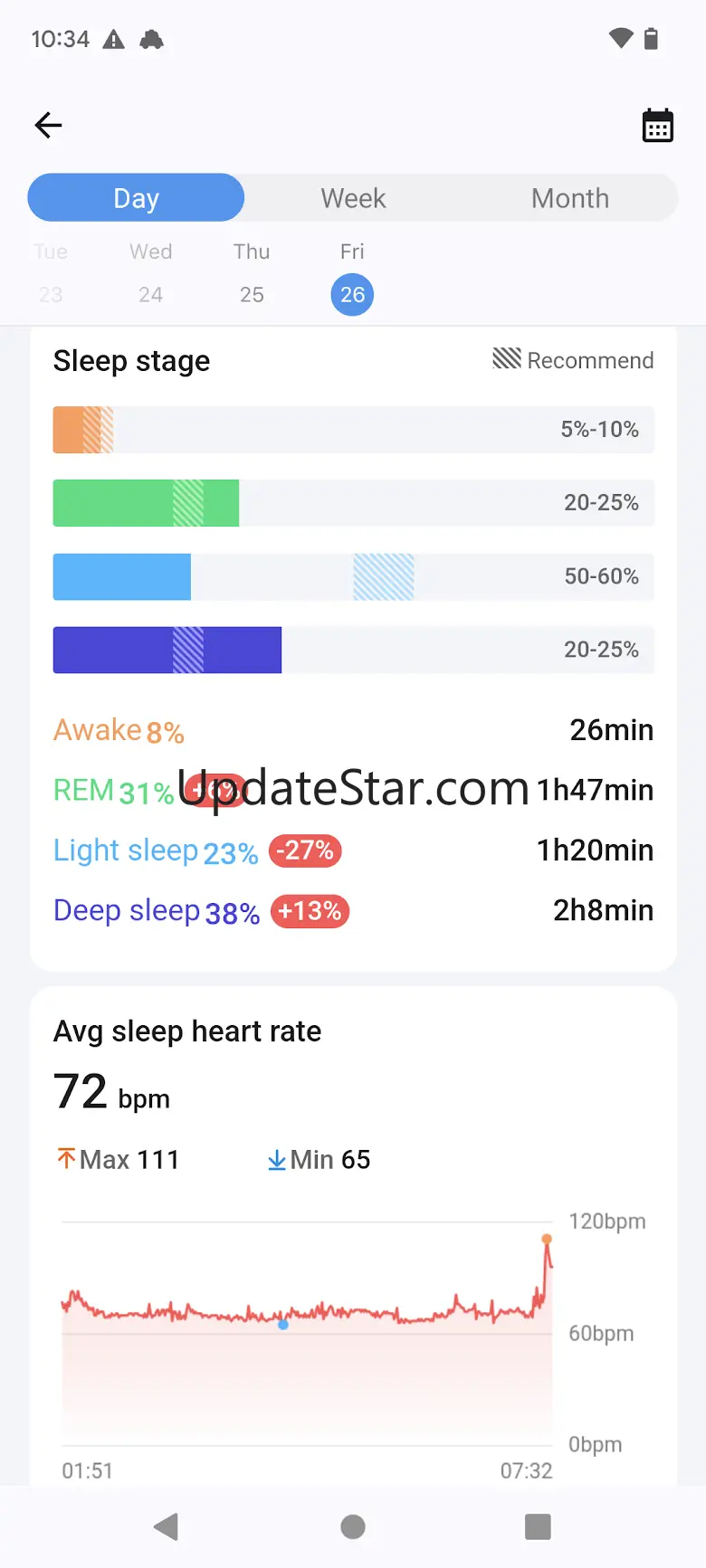Tap the Recommend hatched legend icon
This screenshot has width=706, height=1568.
(x=507, y=359)
